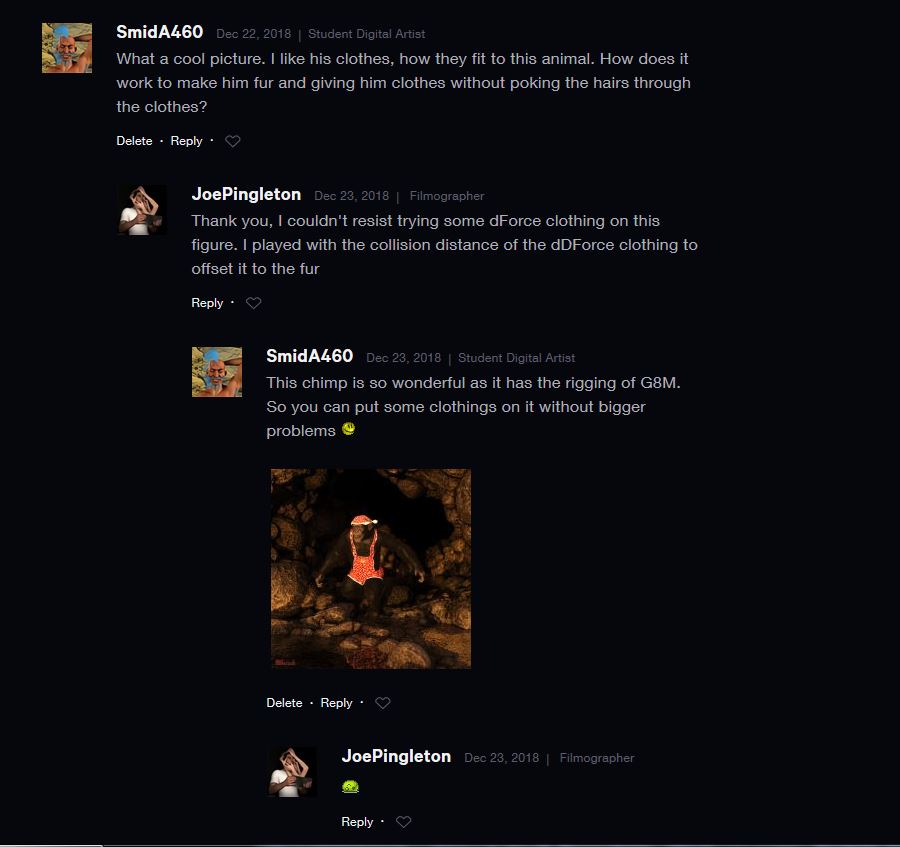
Task: Delete SmidA460's first comment
Action: pos(134,141)
